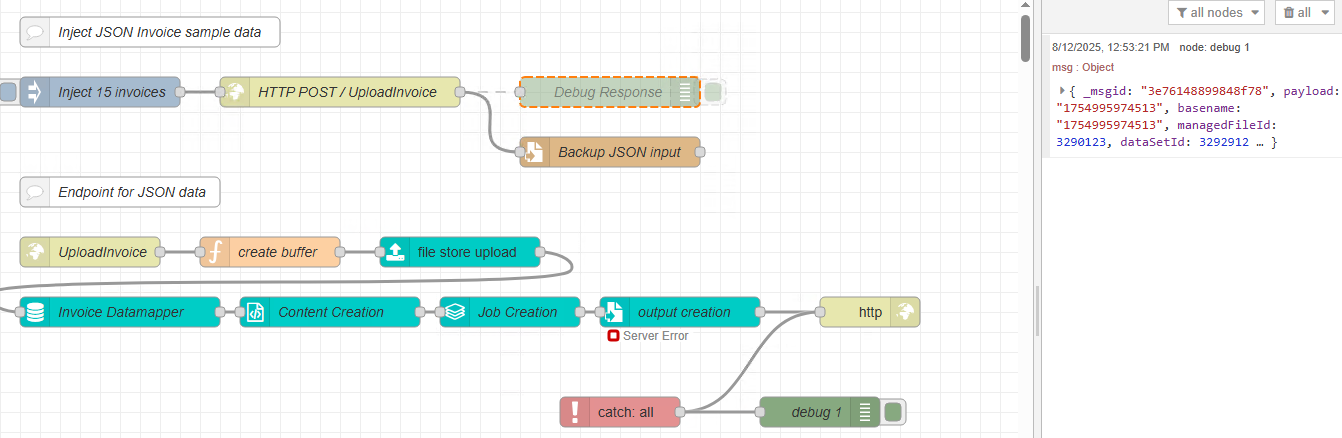Click the create buffer function icon

215,252
